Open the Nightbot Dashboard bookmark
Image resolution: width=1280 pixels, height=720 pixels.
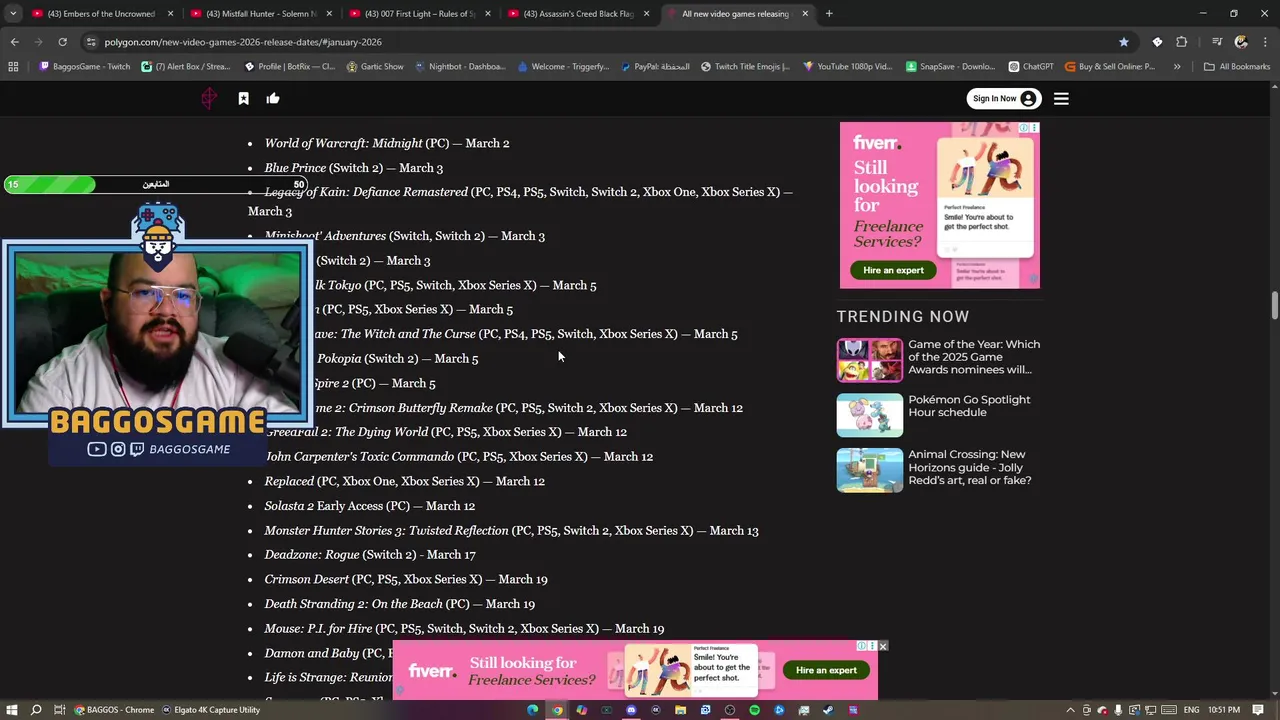click(460, 67)
